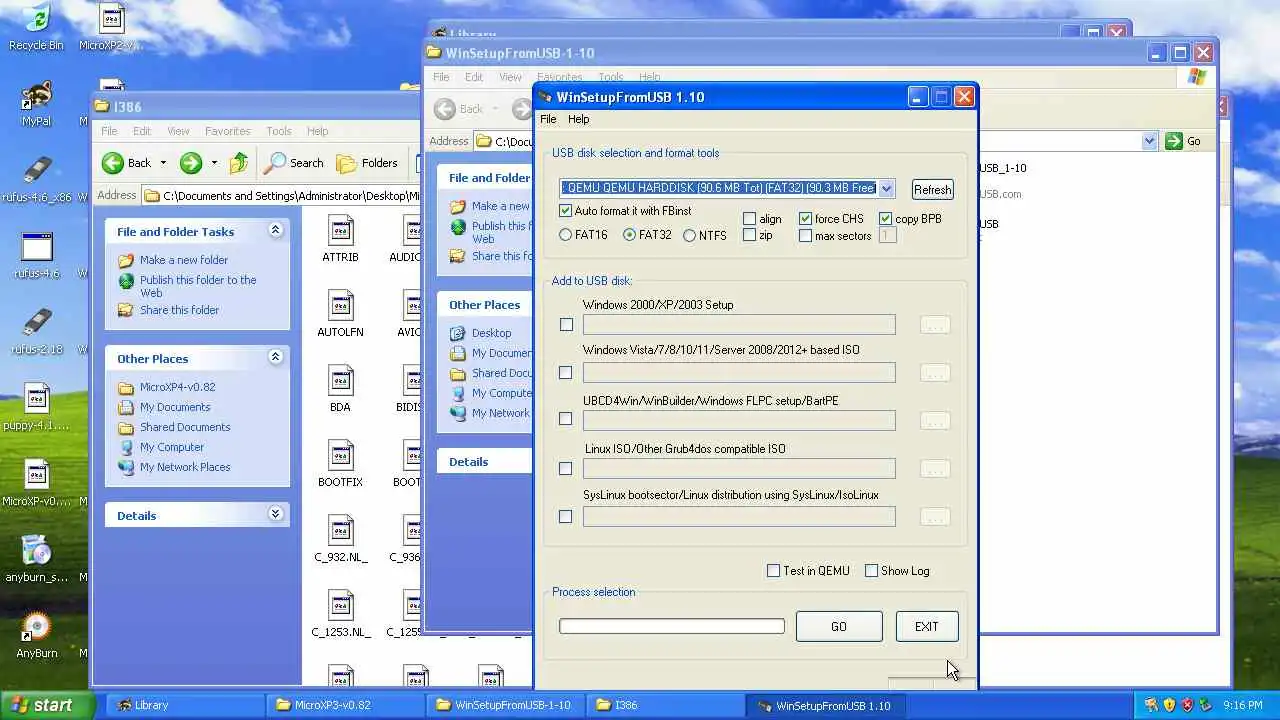This screenshot has height=720, width=1280.
Task: Check Linux ISO/Other Grub4dos compatible ISO
Action: coord(566,468)
